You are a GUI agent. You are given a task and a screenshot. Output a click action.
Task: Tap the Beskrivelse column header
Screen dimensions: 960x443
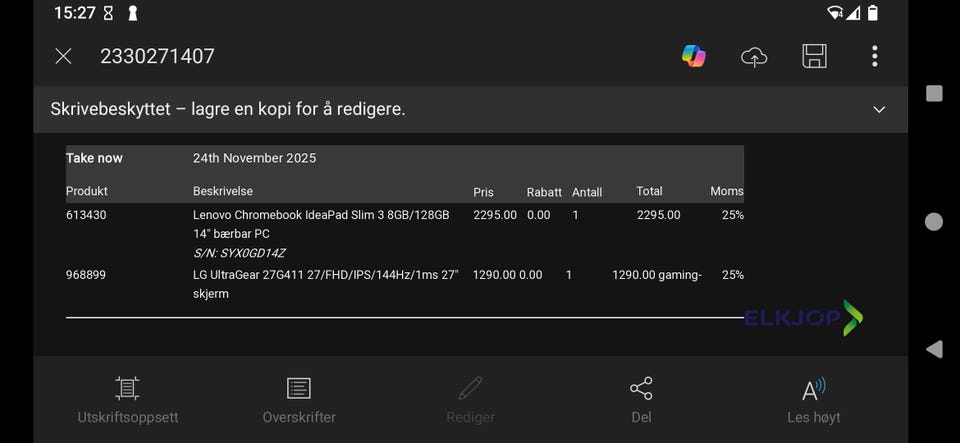223,192
